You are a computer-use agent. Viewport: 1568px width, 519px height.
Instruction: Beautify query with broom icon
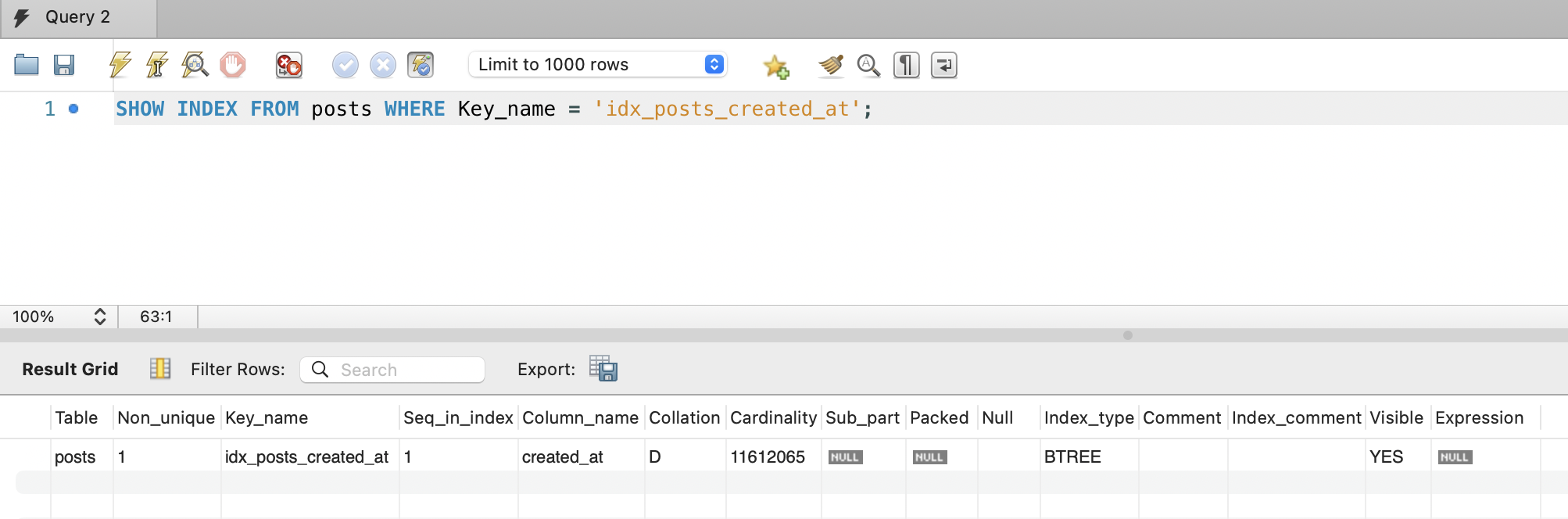(x=831, y=66)
